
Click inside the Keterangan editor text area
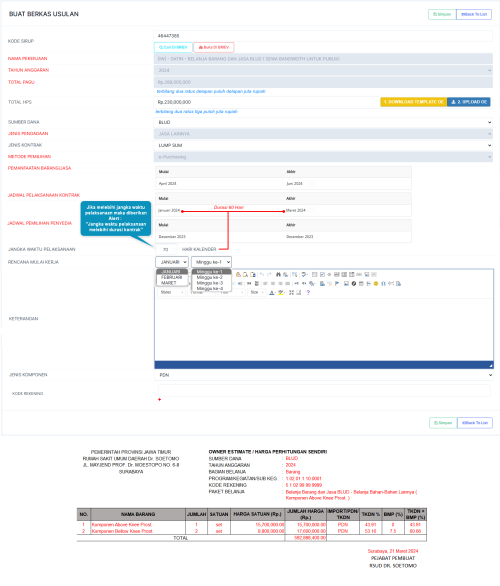click(324, 329)
